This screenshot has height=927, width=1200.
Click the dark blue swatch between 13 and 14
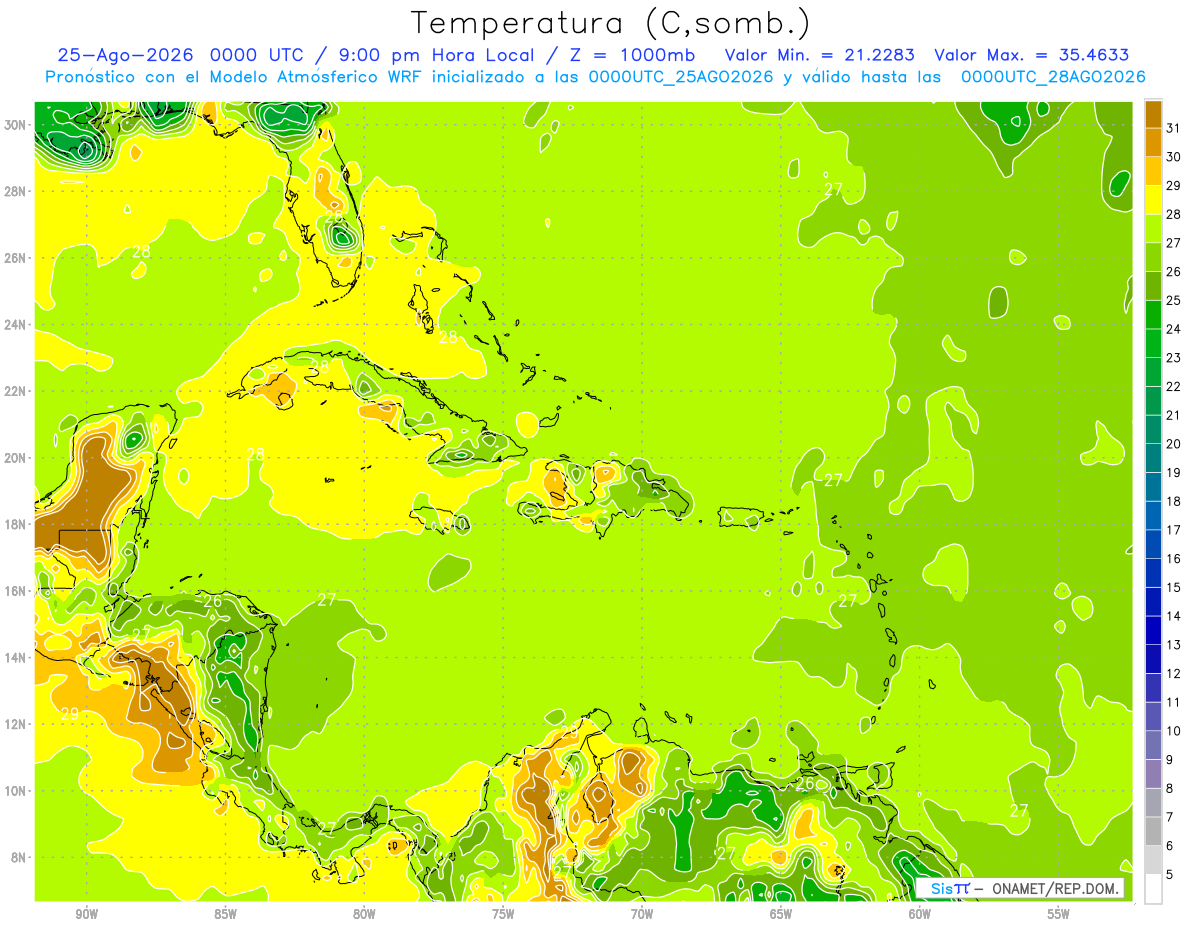click(1153, 630)
